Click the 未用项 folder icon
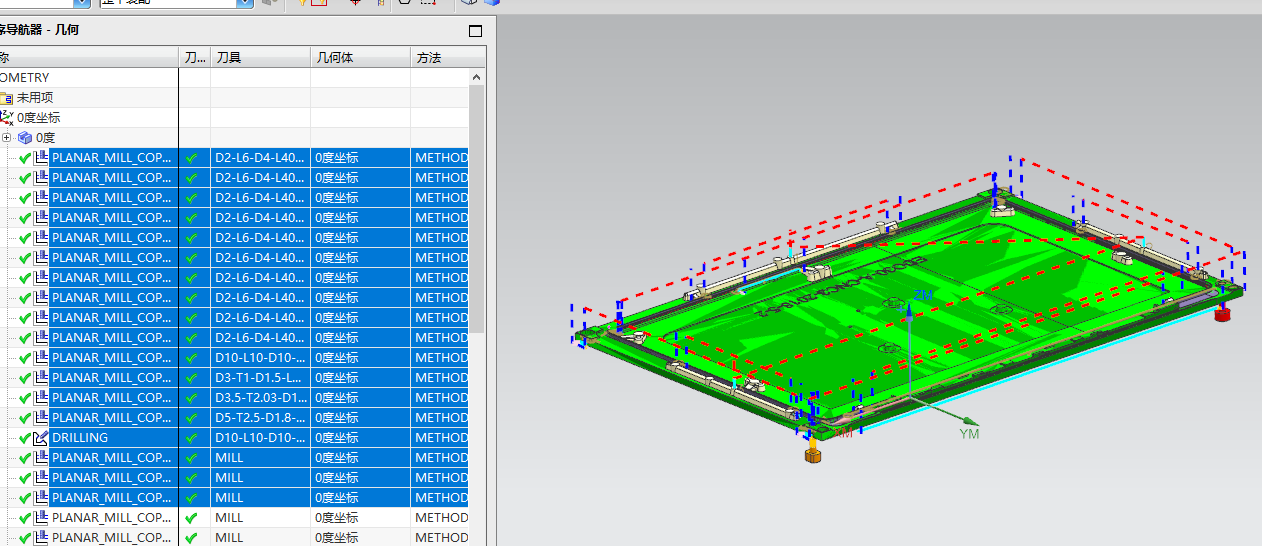 (x=6, y=98)
